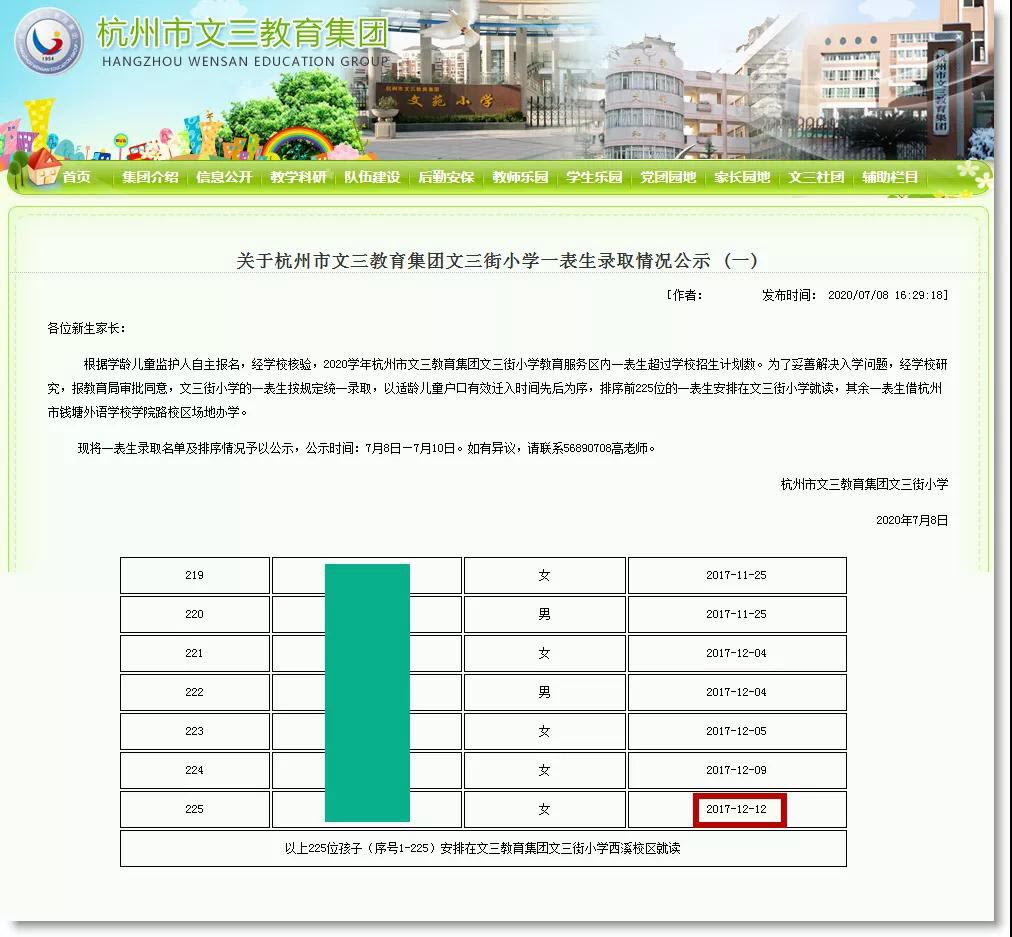Click the paragraph starting 现将一表生录取名单
Screen dimensions: 1012x937
pyautogui.click(x=366, y=448)
